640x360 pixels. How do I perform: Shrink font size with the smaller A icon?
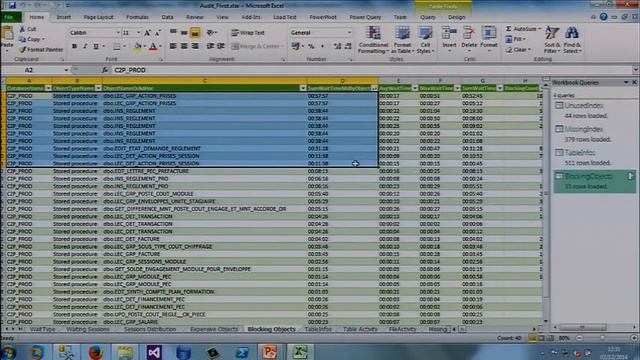(158, 33)
